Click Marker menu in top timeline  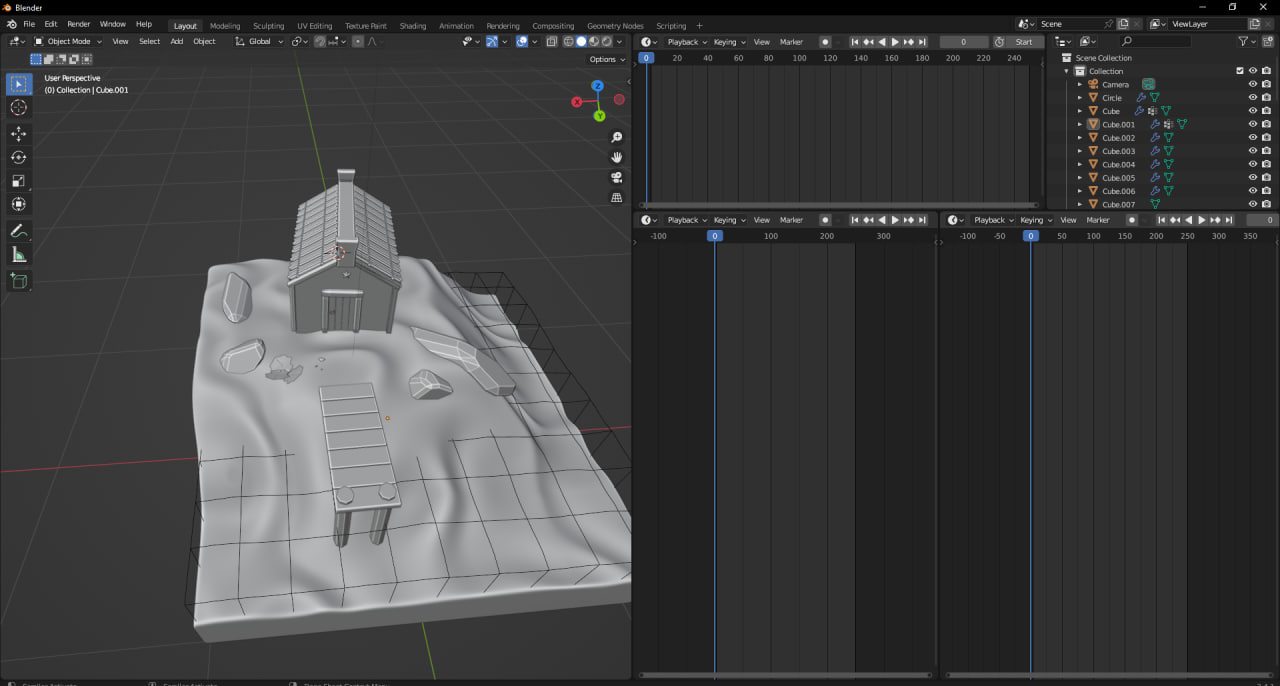point(791,41)
